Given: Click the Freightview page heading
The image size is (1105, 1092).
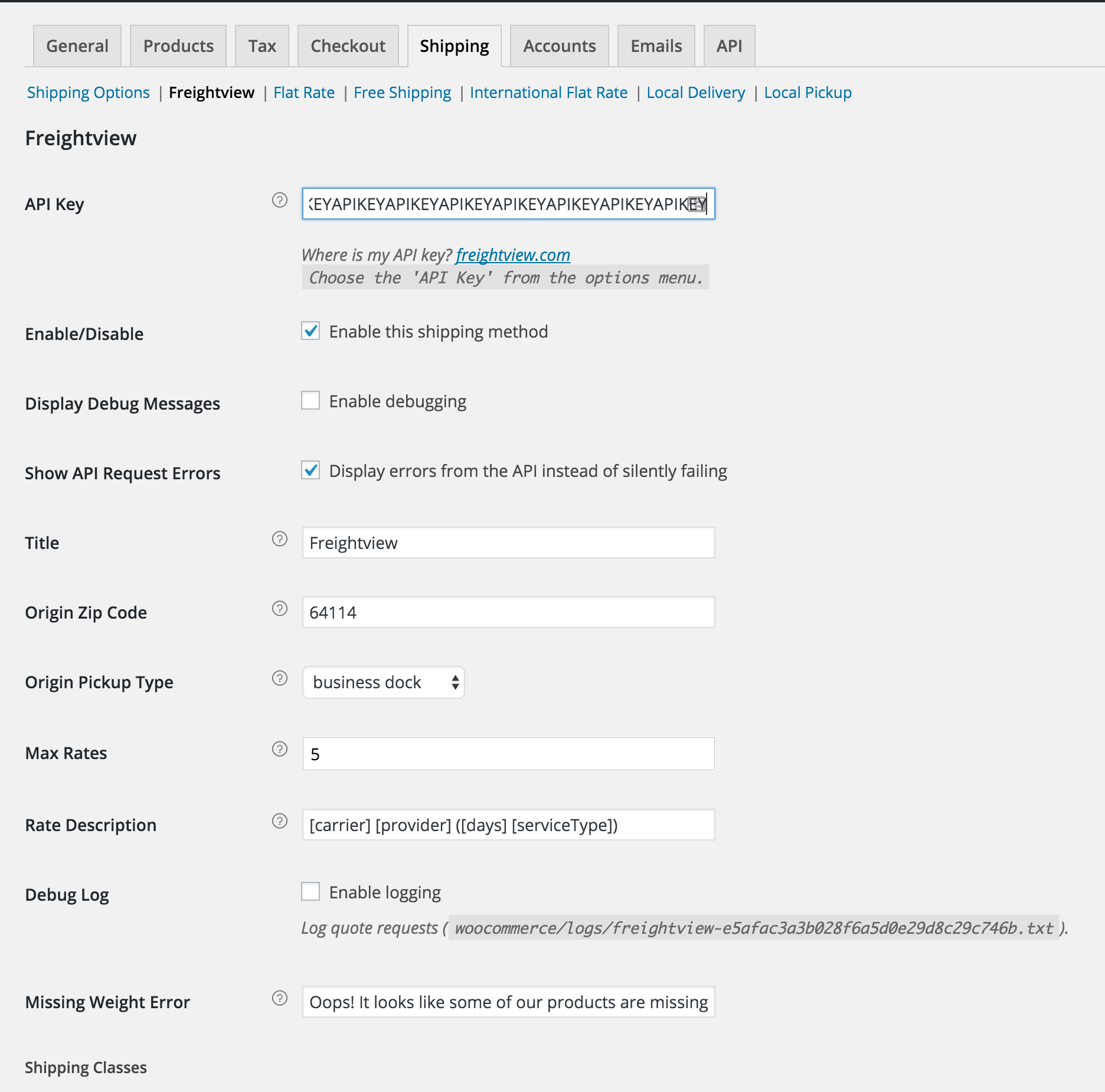Looking at the screenshot, I should click(x=81, y=138).
